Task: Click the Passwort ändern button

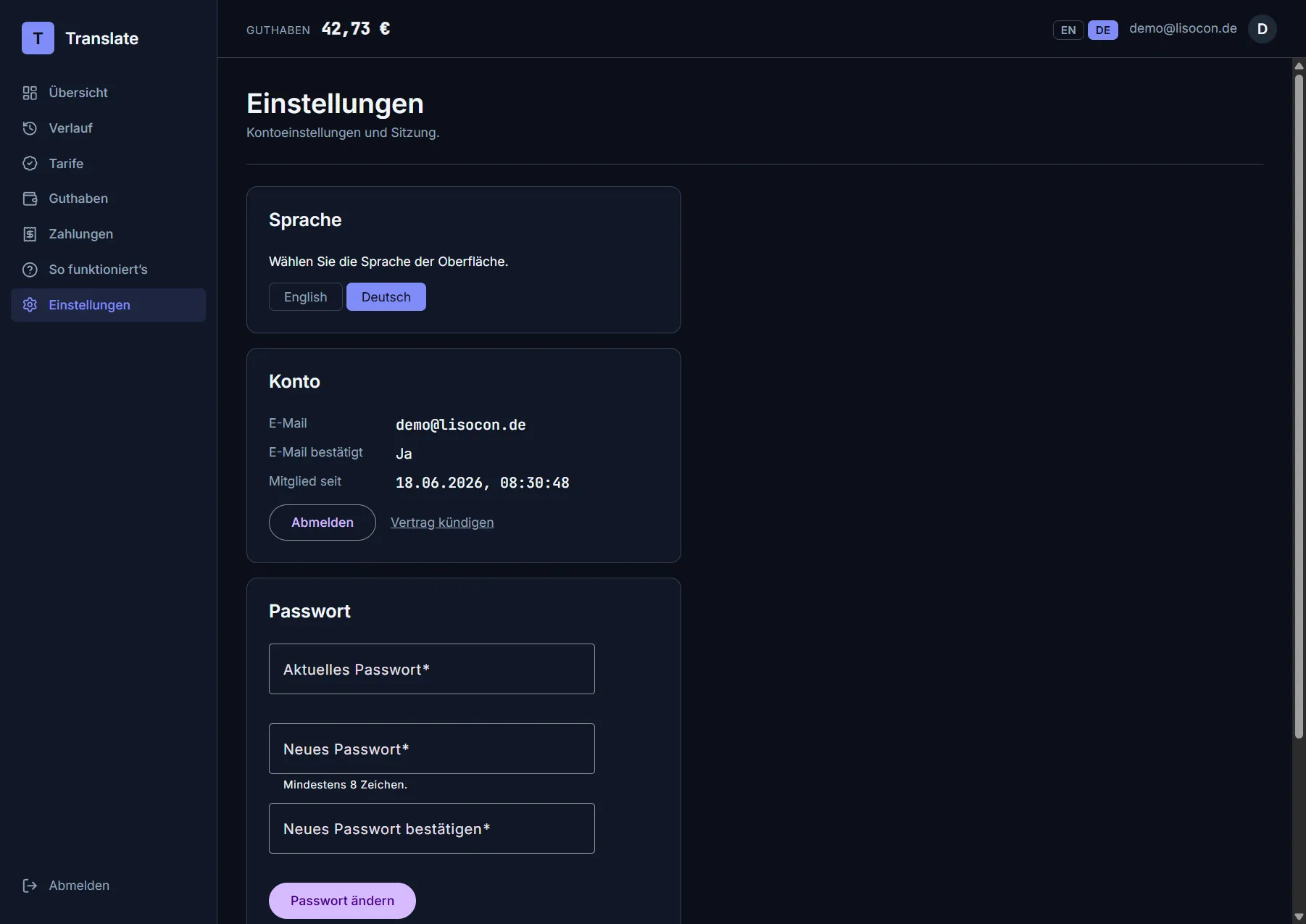Action: pyautogui.click(x=342, y=901)
